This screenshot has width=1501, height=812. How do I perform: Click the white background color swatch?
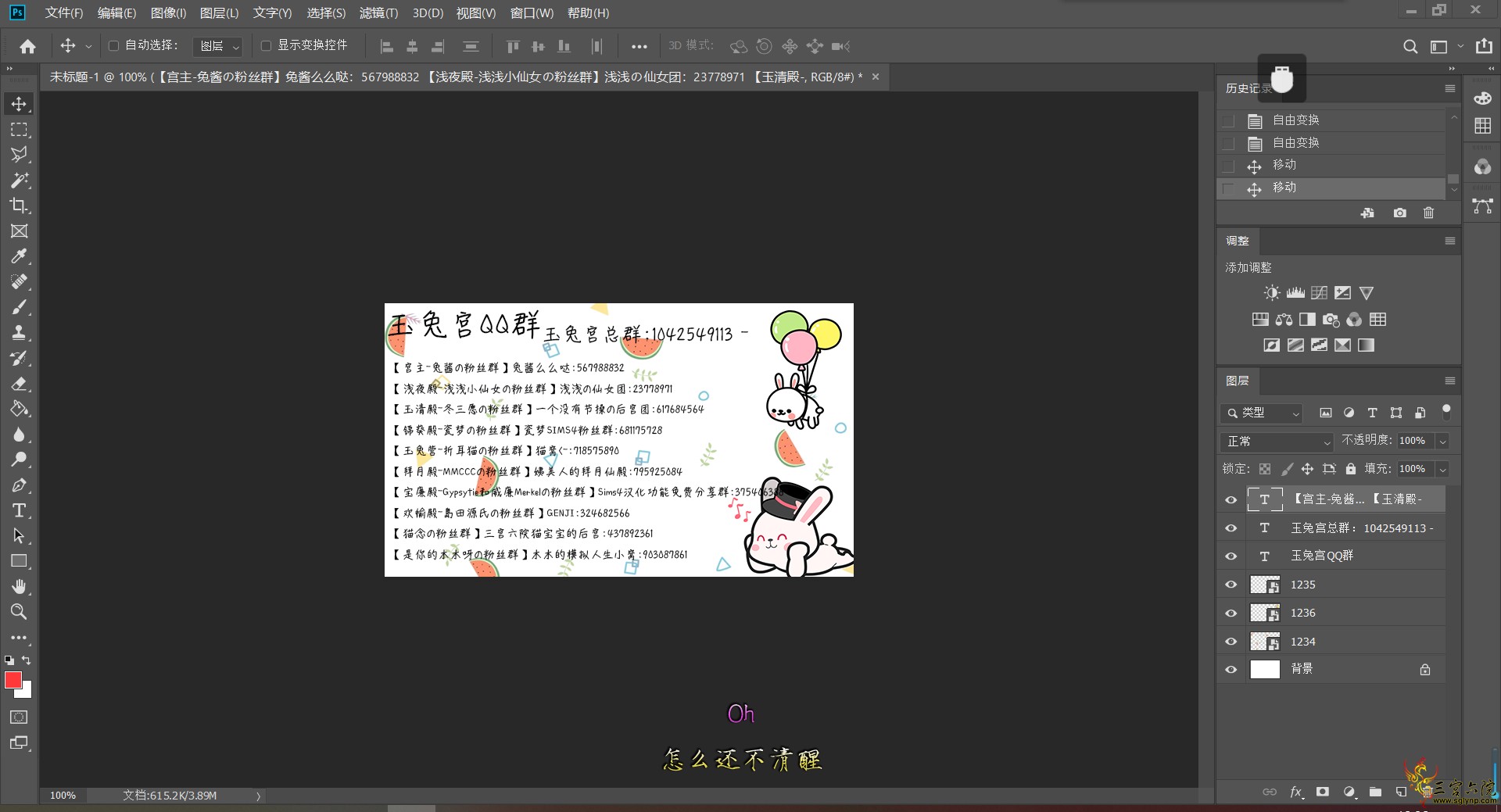[27, 692]
